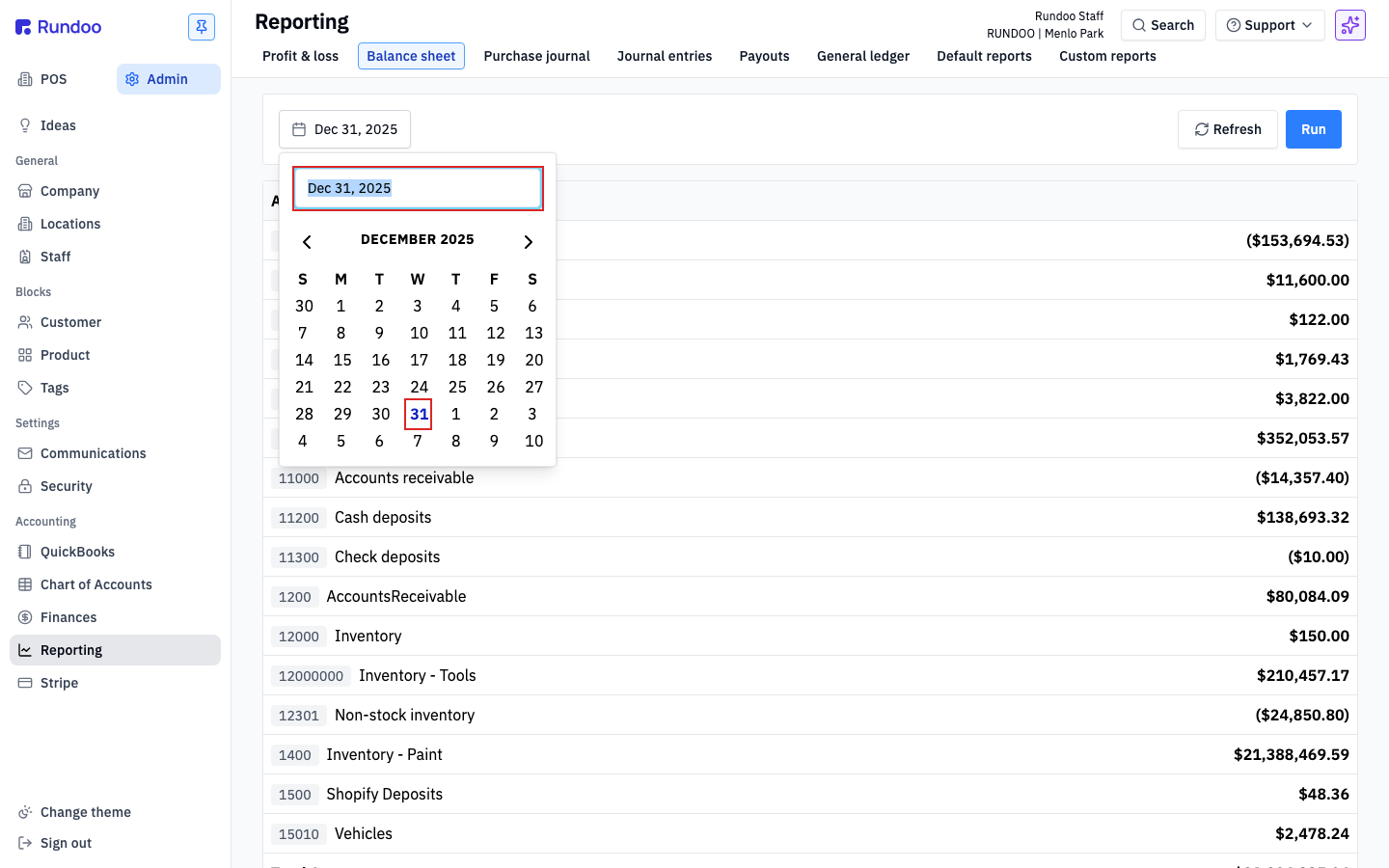Select December 27 in the calendar
Screen dimensions: 1389x868
point(533,387)
